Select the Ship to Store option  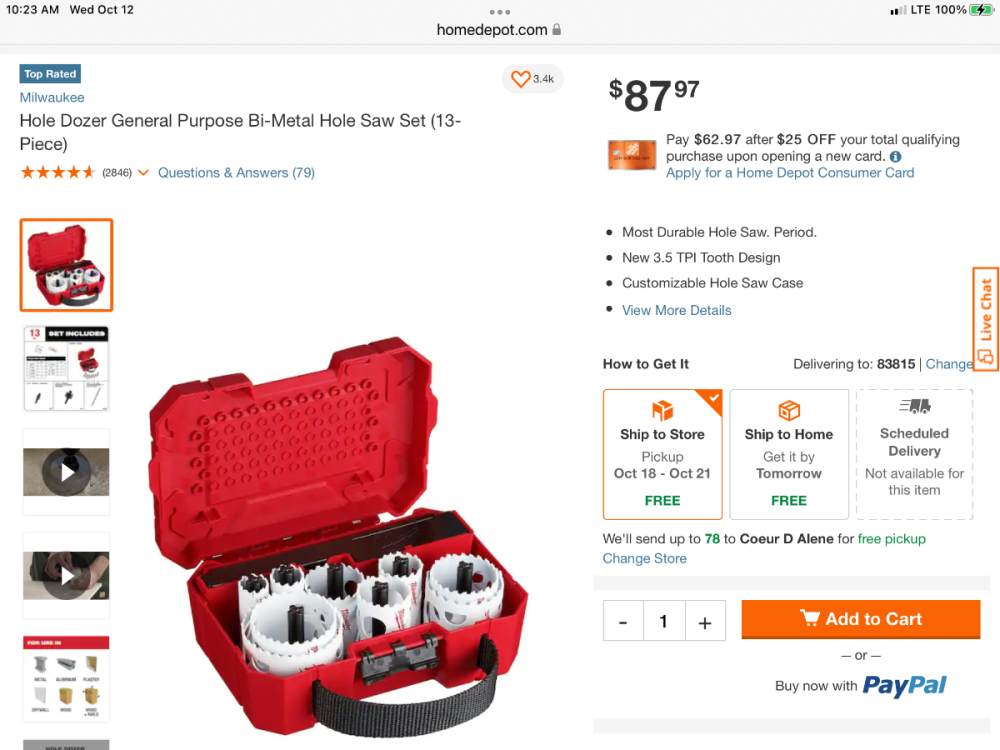[x=662, y=454]
